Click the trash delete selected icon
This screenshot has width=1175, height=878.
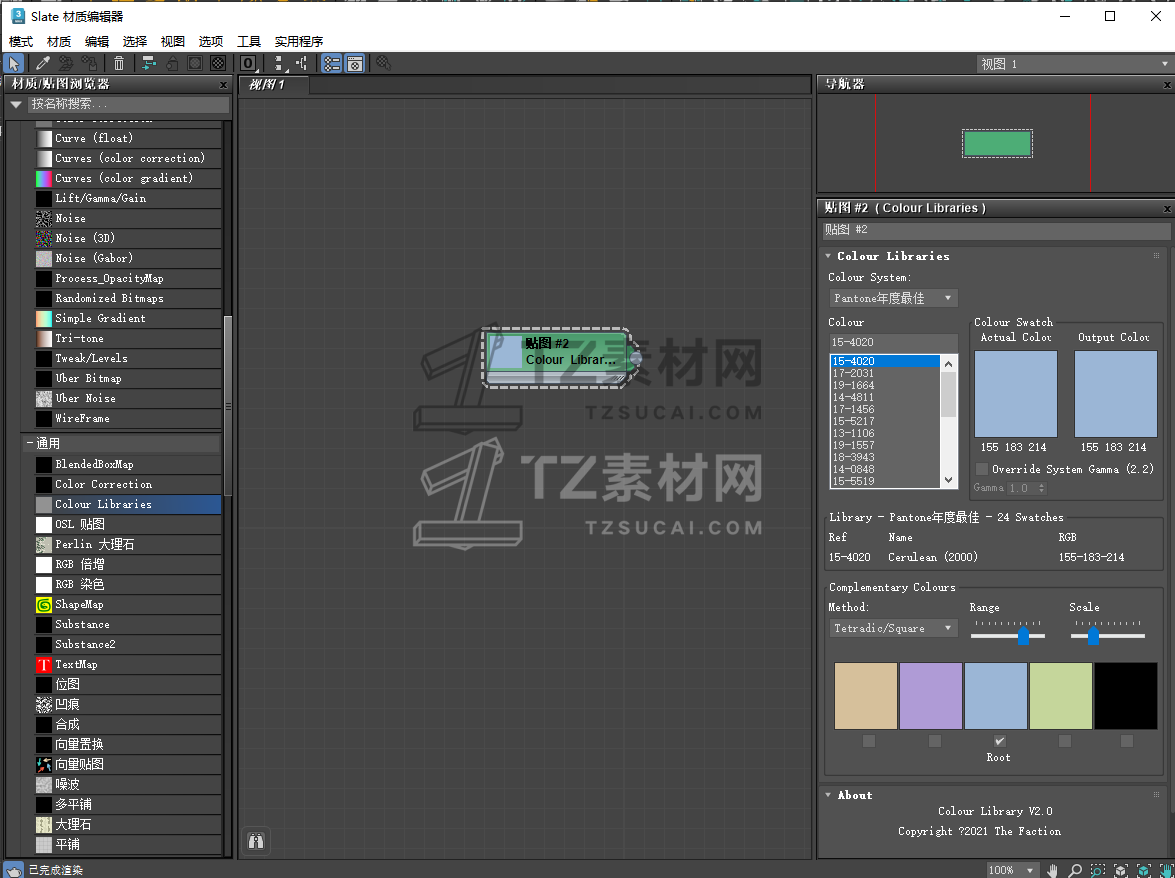[119, 63]
